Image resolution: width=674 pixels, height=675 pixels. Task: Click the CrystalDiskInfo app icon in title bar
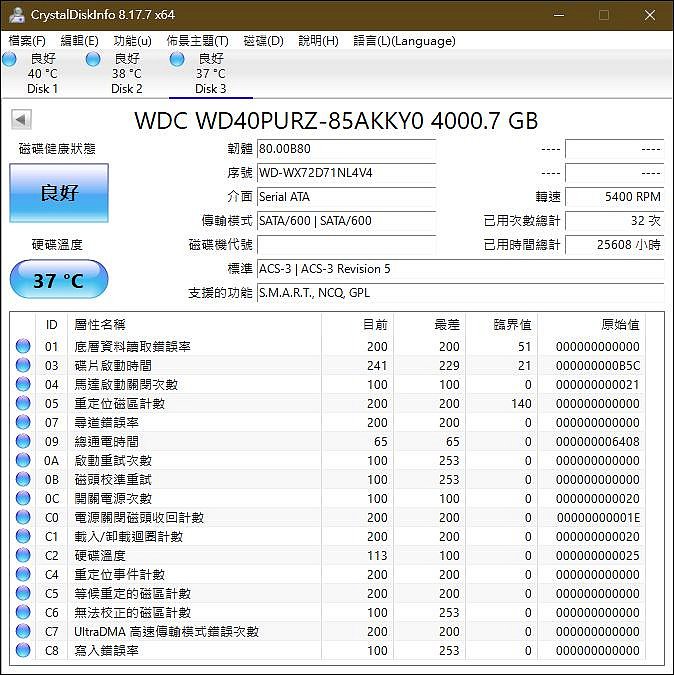[x=17, y=15]
